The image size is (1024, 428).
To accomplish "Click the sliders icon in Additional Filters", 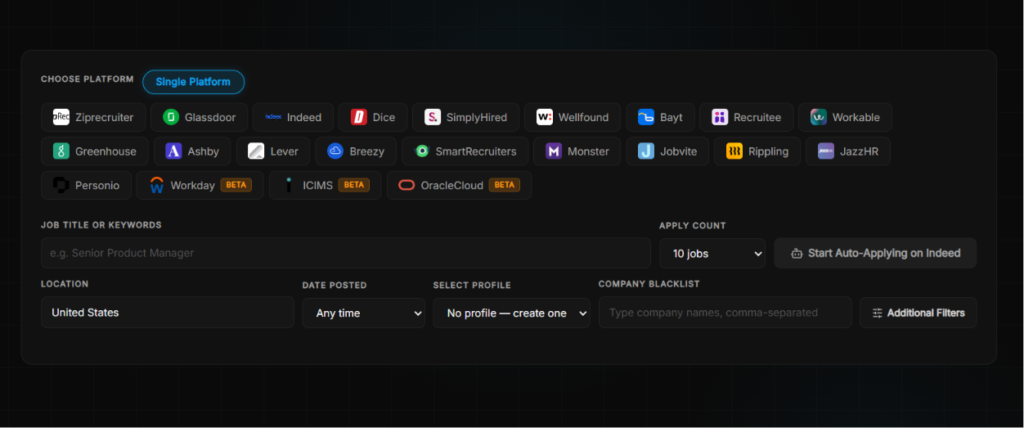I will (878, 313).
